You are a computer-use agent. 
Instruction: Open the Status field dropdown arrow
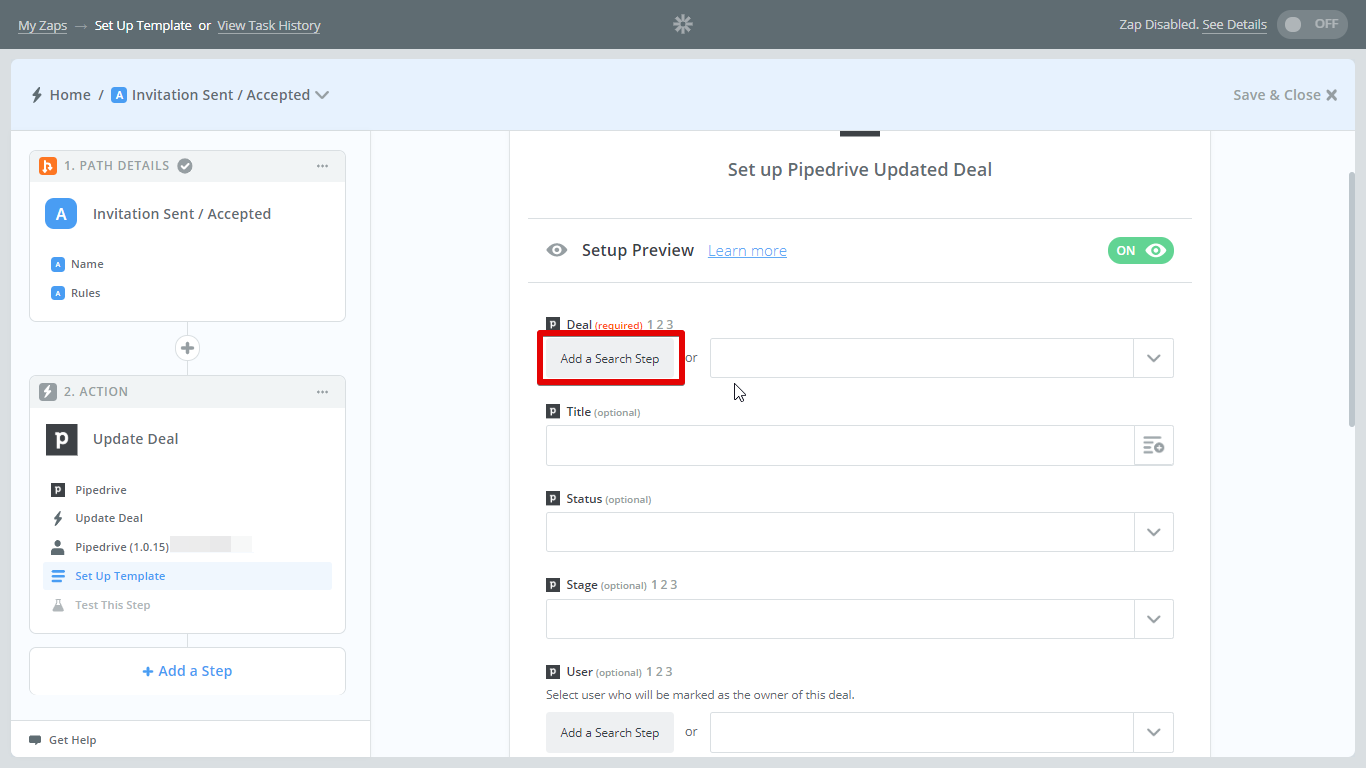point(1153,532)
